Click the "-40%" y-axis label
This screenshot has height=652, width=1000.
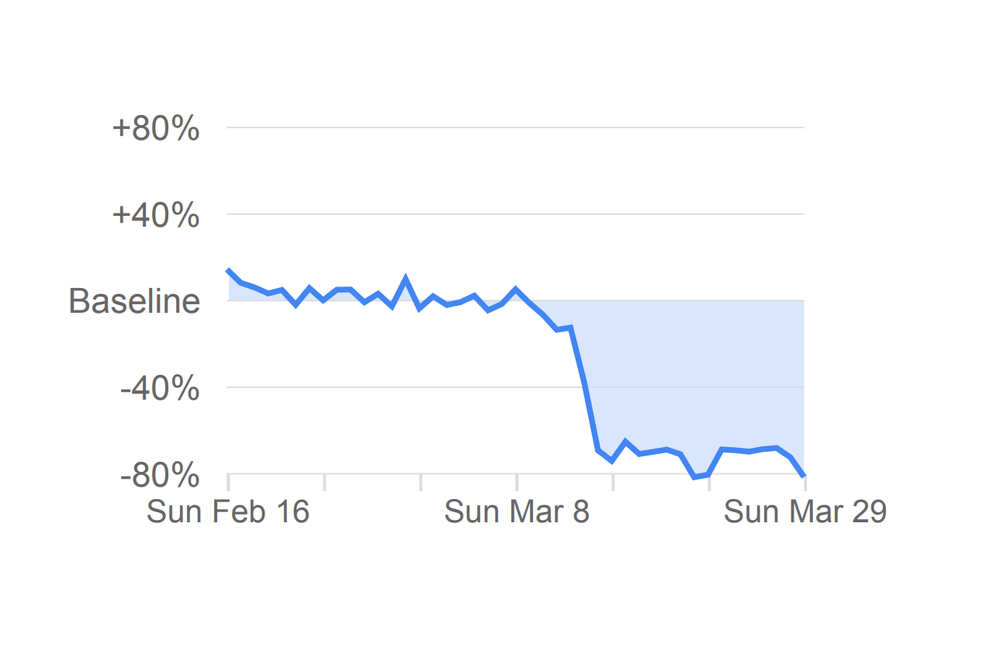tap(160, 388)
